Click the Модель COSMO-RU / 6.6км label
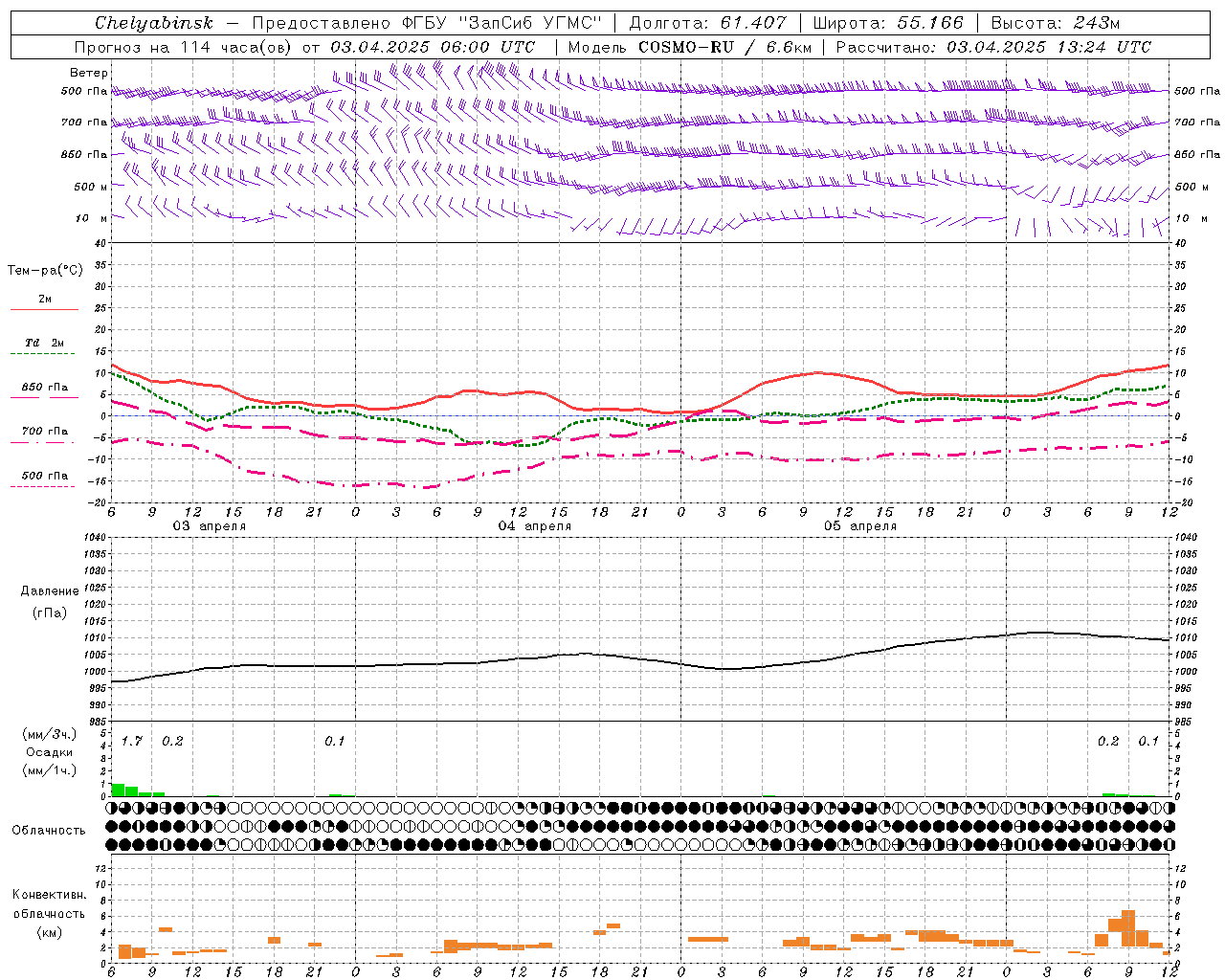This screenshot has width=1225, height=980. point(689,47)
